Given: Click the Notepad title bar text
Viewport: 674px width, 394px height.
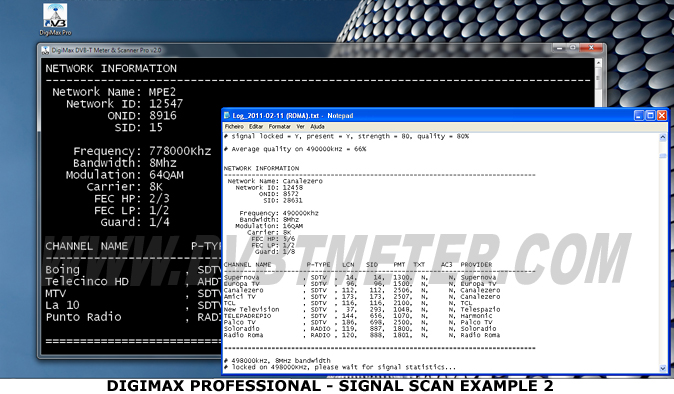Looking at the screenshot, I should click(x=293, y=116).
